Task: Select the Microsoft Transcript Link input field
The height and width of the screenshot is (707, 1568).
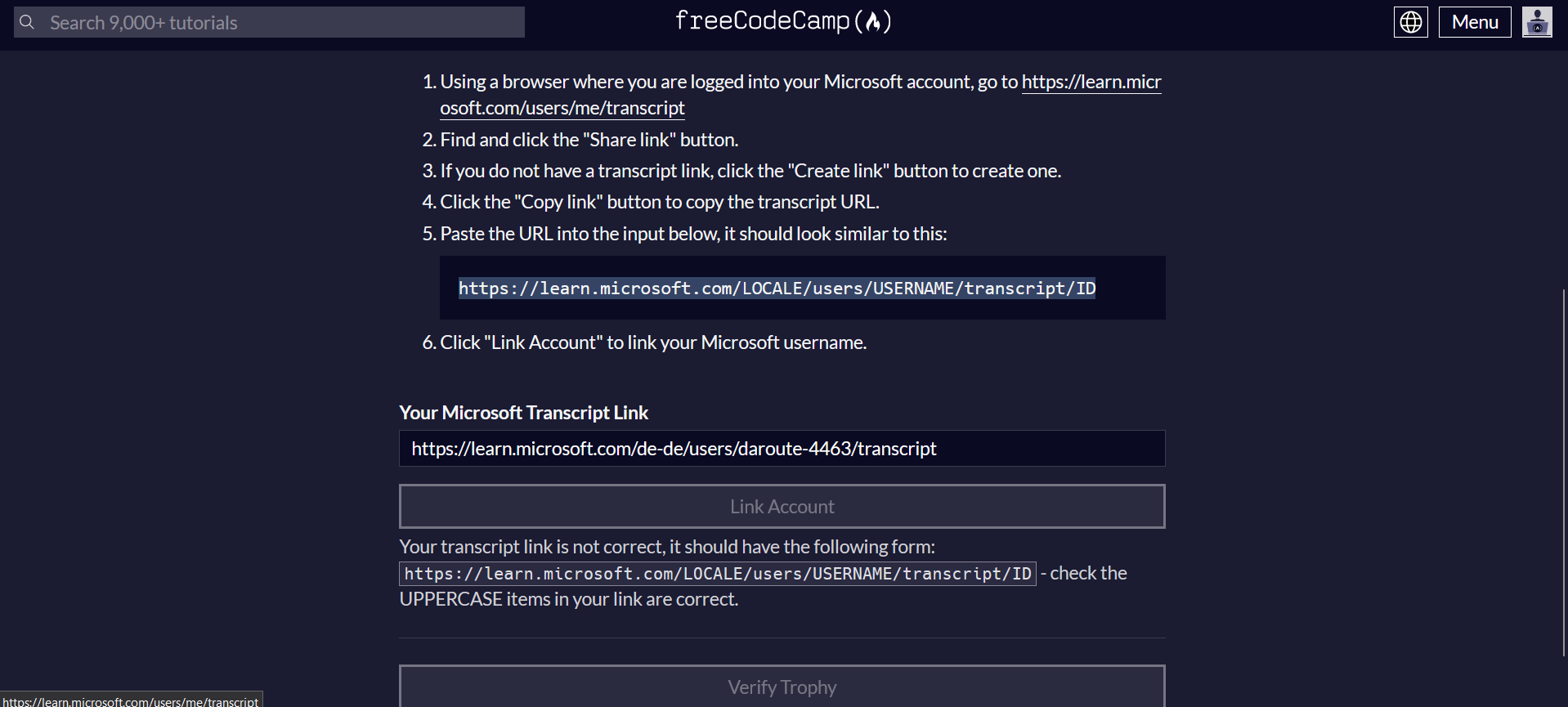Action: pos(782,448)
